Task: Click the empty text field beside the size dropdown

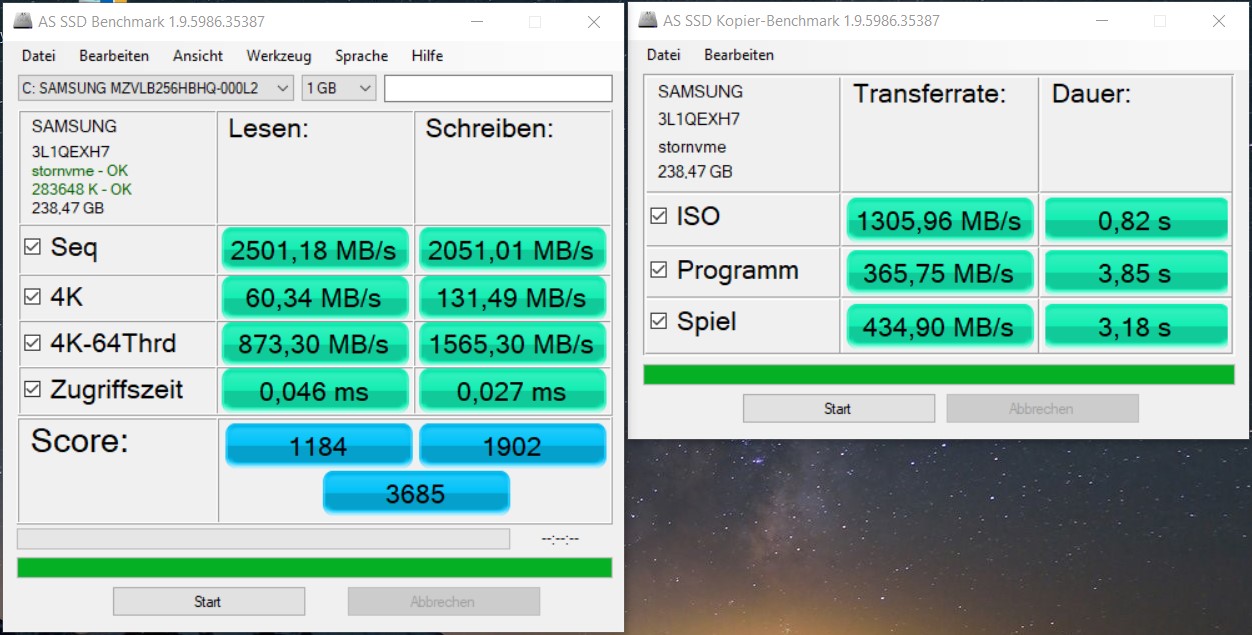Action: coord(498,88)
